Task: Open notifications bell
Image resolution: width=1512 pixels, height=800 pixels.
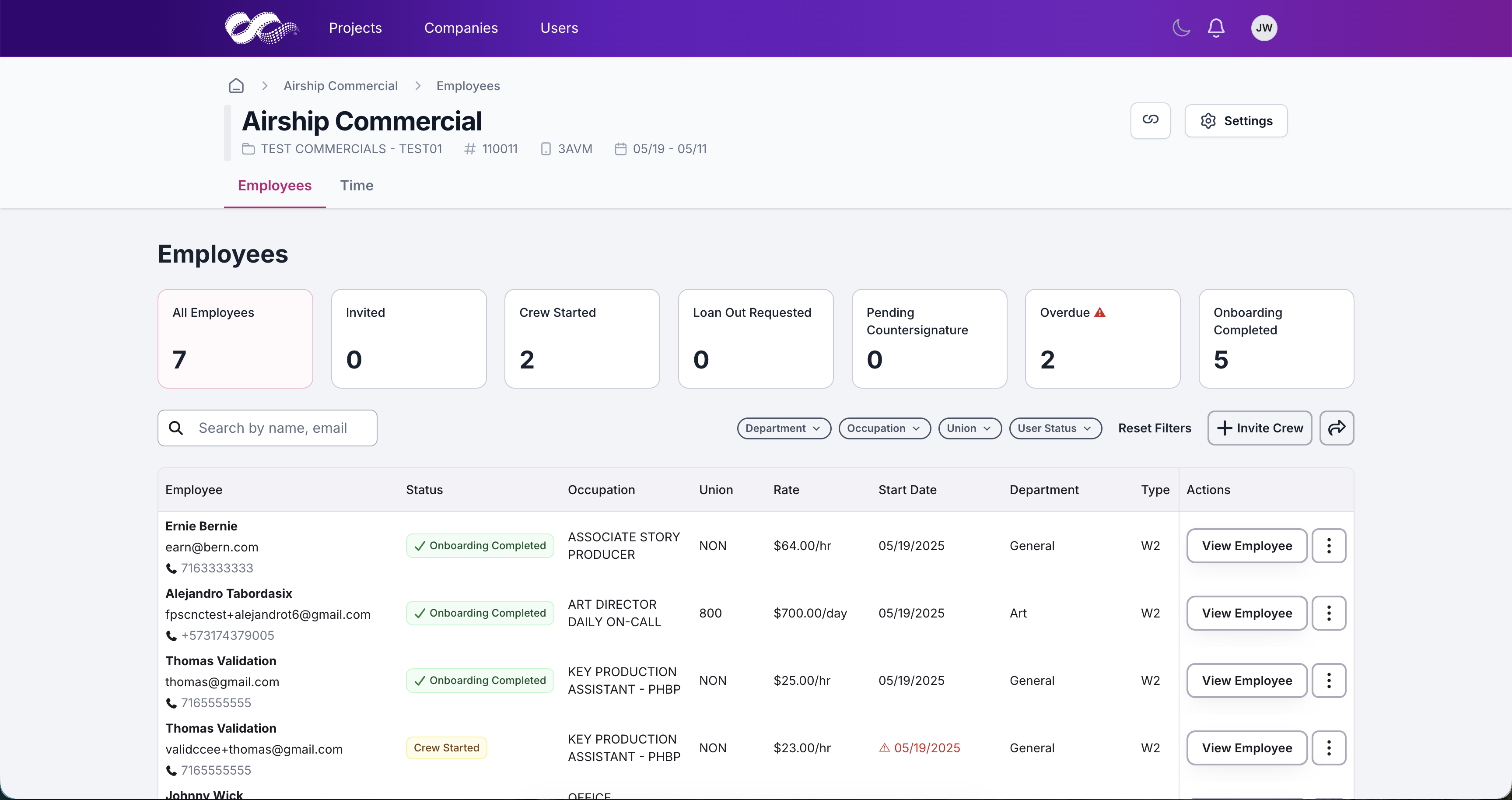Action: (x=1216, y=28)
